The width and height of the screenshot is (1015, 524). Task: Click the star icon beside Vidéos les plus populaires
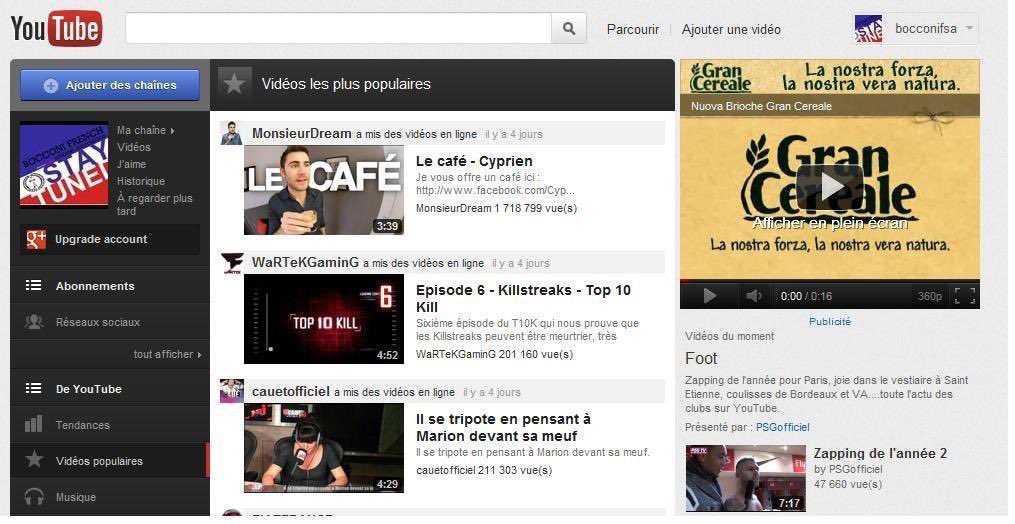pos(234,84)
